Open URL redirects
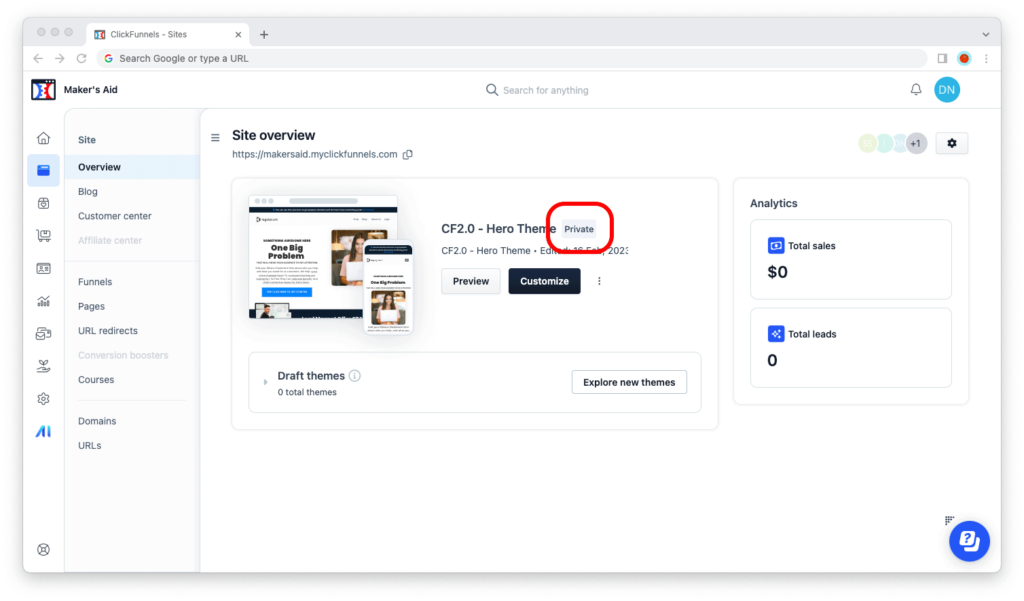 [108, 331]
